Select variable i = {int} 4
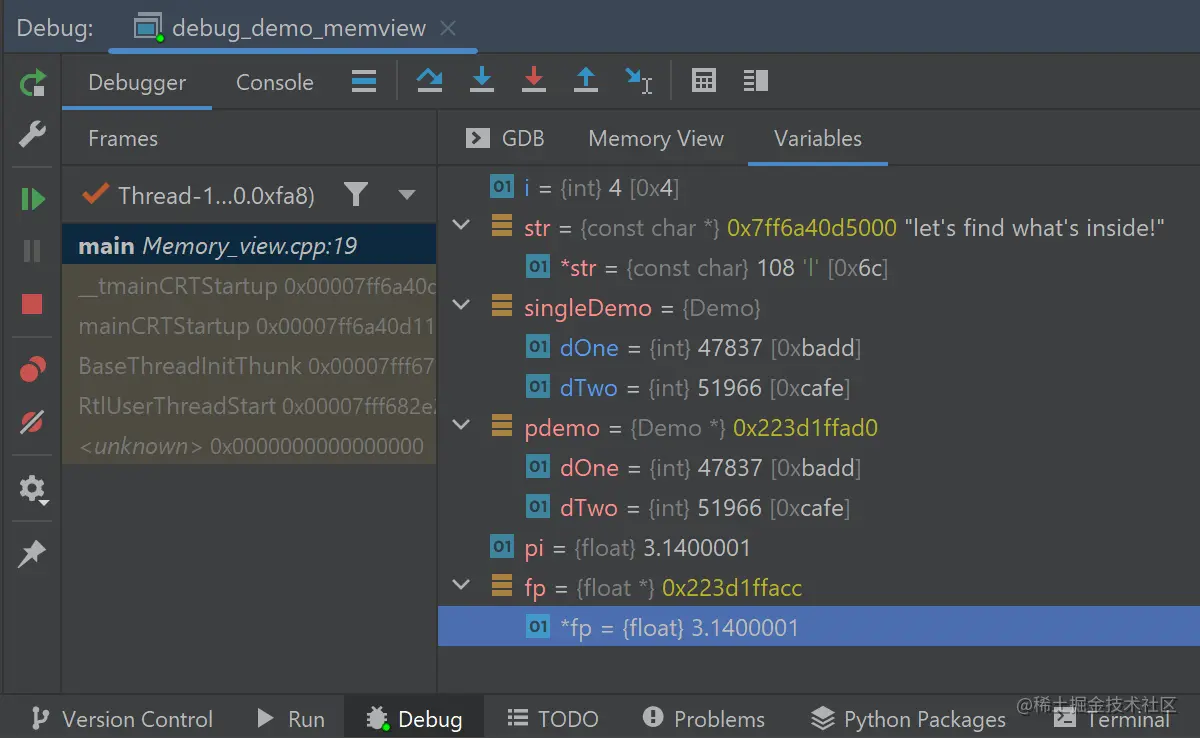The image size is (1200, 738). point(818,187)
